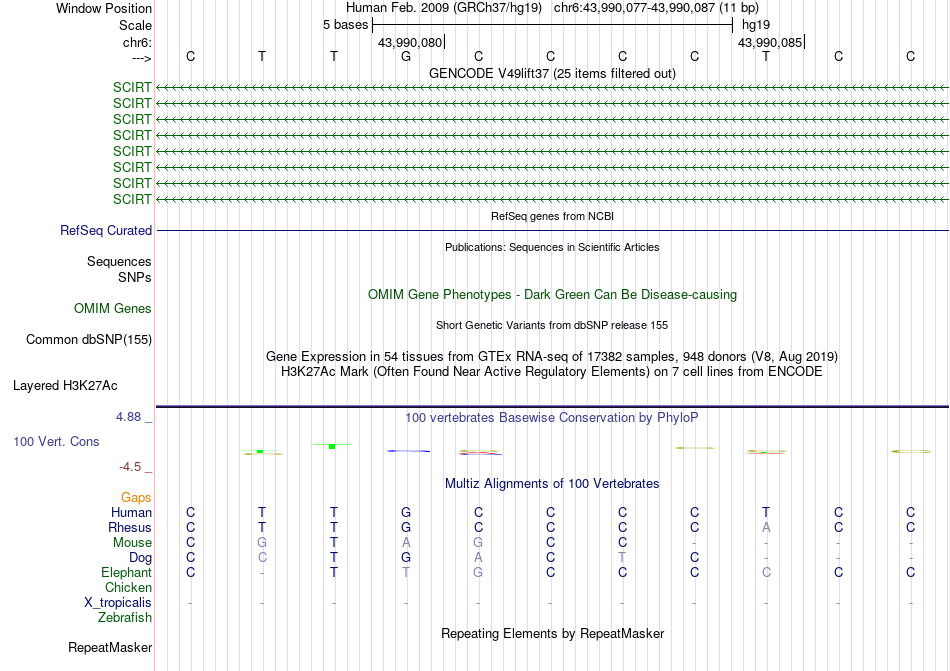Screen dimensions: 950x671
Task: Open '100 vertebrates Basewise Conservation by PhyloP' title
Action: tap(552, 417)
